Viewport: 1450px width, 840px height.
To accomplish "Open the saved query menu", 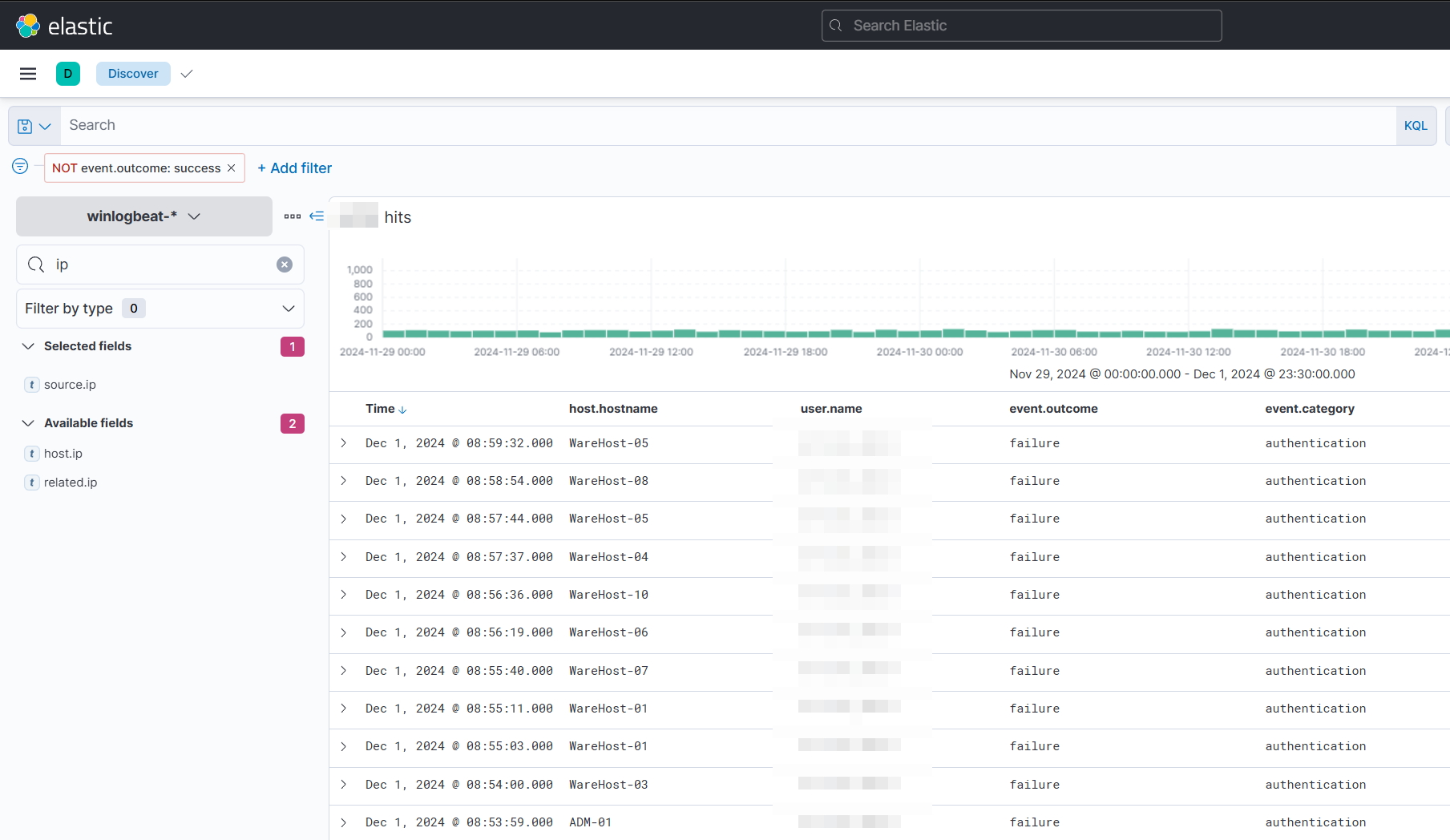I will [x=34, y=126].
